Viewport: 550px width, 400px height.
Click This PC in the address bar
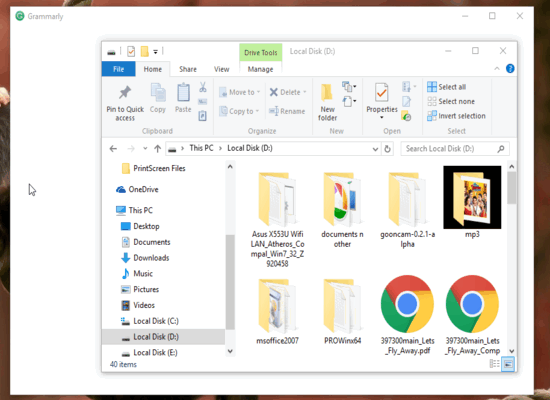click(x=201, y=148)
